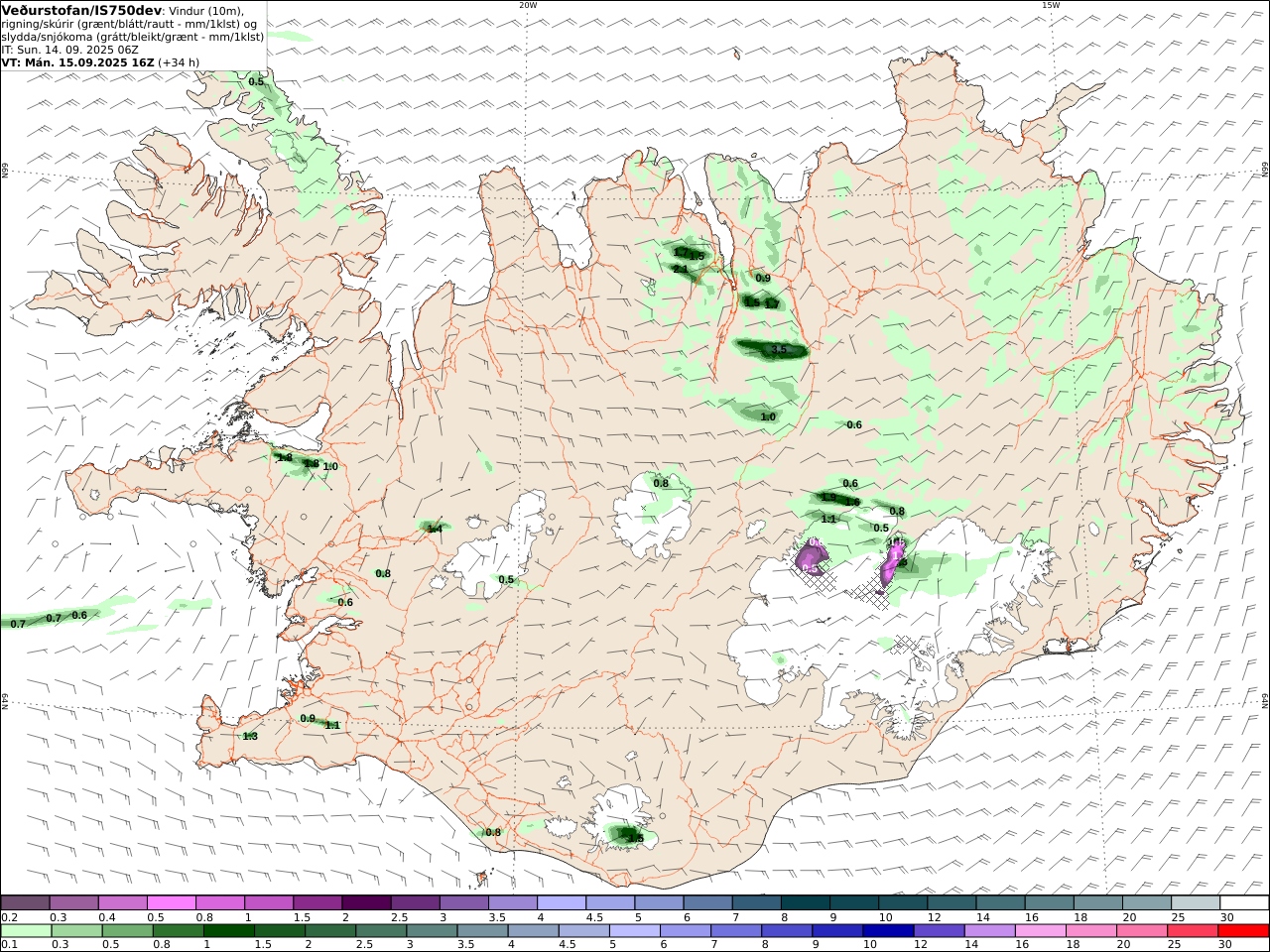Click the '1.3' value on Reykjanes peninsula
The height and width of the screenshot is (952, 1270).
pyautogui.click(x=250, y=736)
